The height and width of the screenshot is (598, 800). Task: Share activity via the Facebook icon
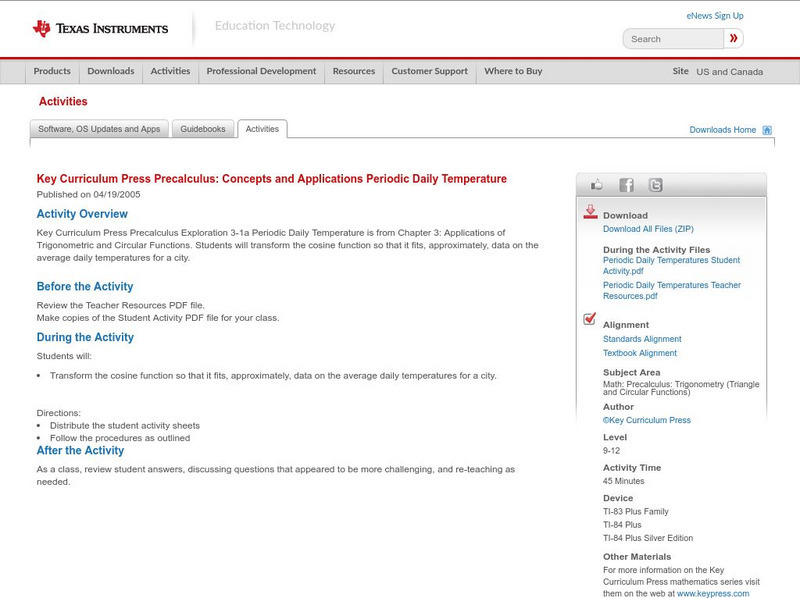tap(626, 185)
